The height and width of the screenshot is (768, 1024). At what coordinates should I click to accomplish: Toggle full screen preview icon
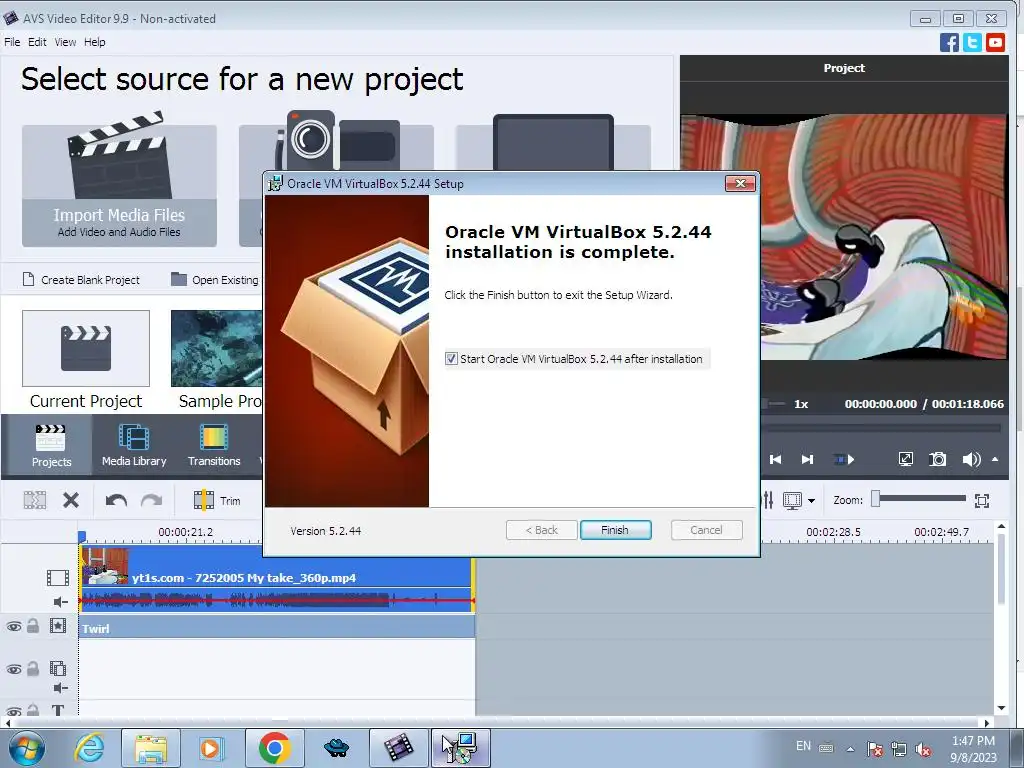(906, 459)
